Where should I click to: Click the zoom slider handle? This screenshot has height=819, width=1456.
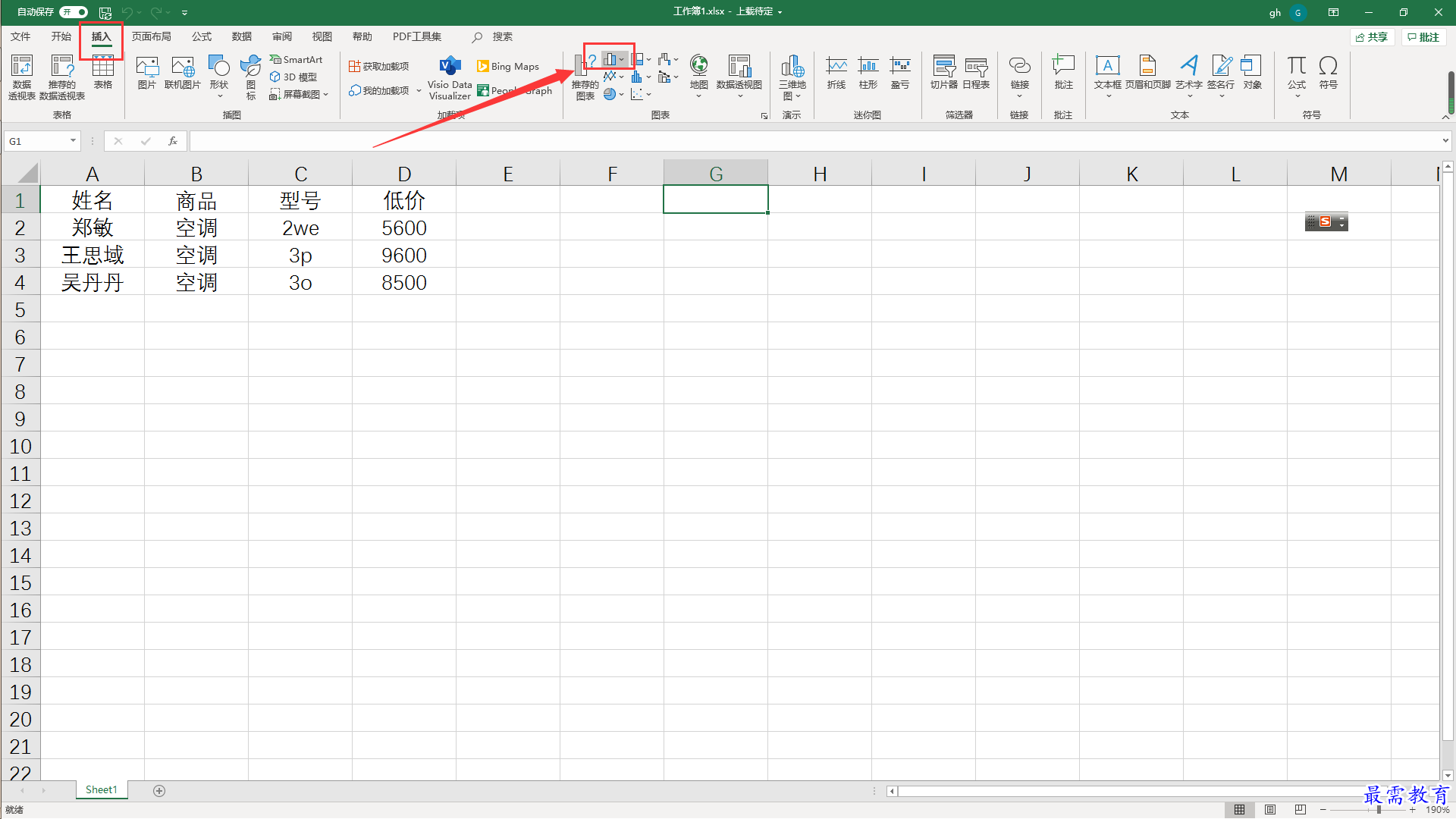tap(1379, 810)
